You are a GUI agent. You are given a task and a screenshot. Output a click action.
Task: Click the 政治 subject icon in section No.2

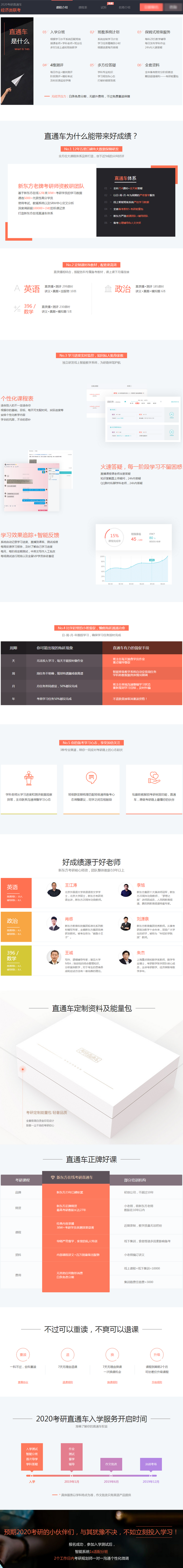tap(108, 289)
